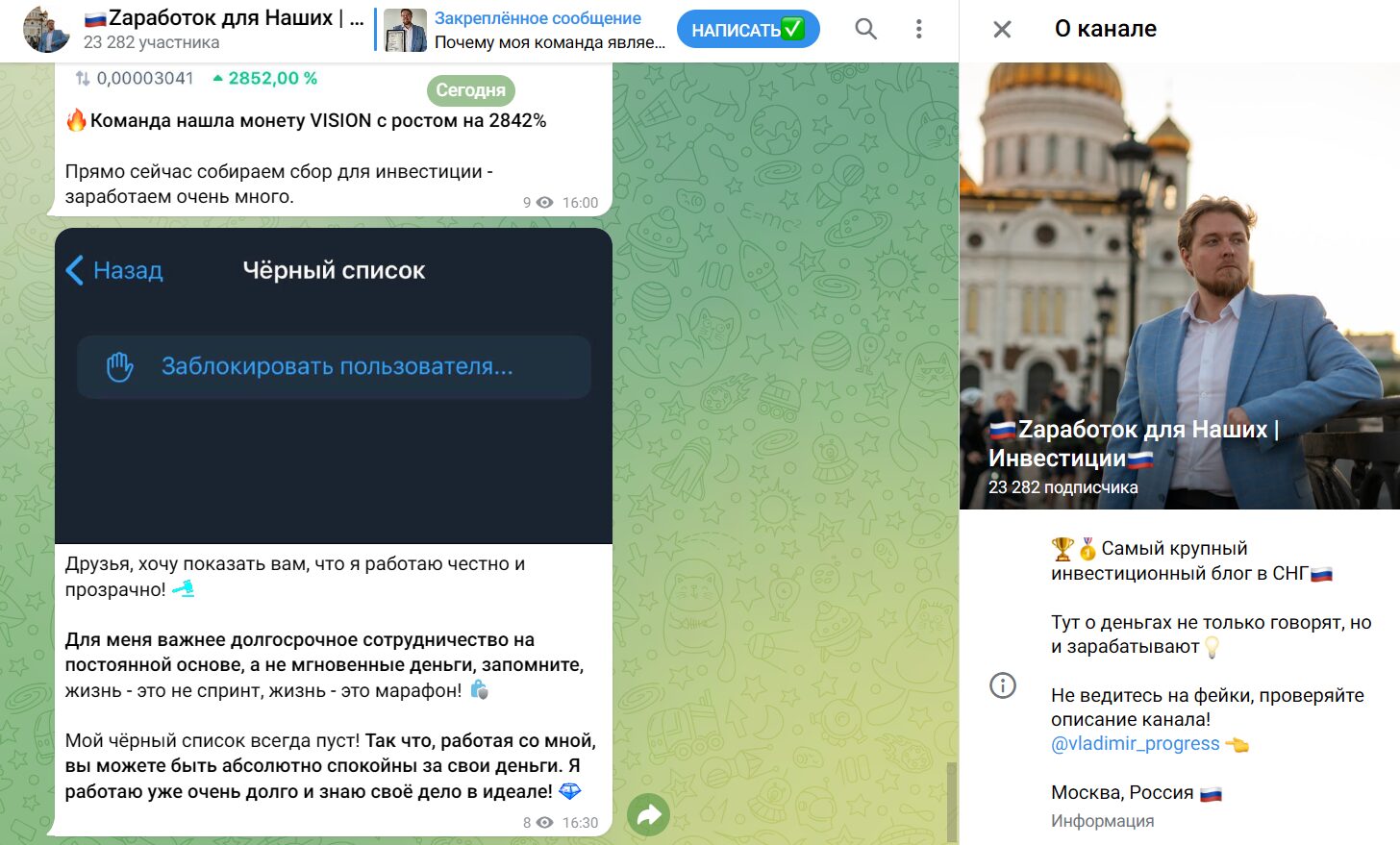The height and width of the screenshot is (845, 1400).
Task: Open the @vladimir_progress link
Action: pyautogui.click(x=1135, y=743)
